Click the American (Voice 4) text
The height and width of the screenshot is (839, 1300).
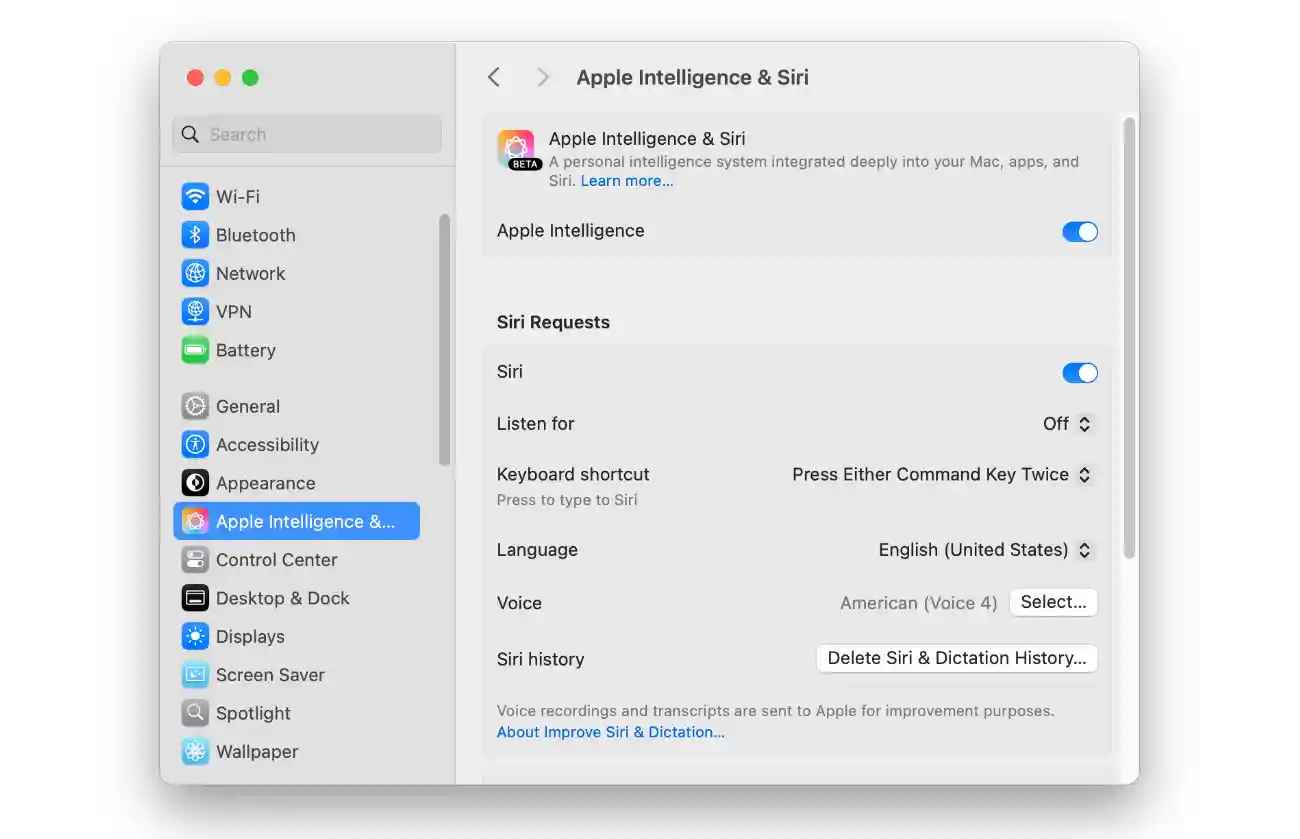[x=919, y=603]
